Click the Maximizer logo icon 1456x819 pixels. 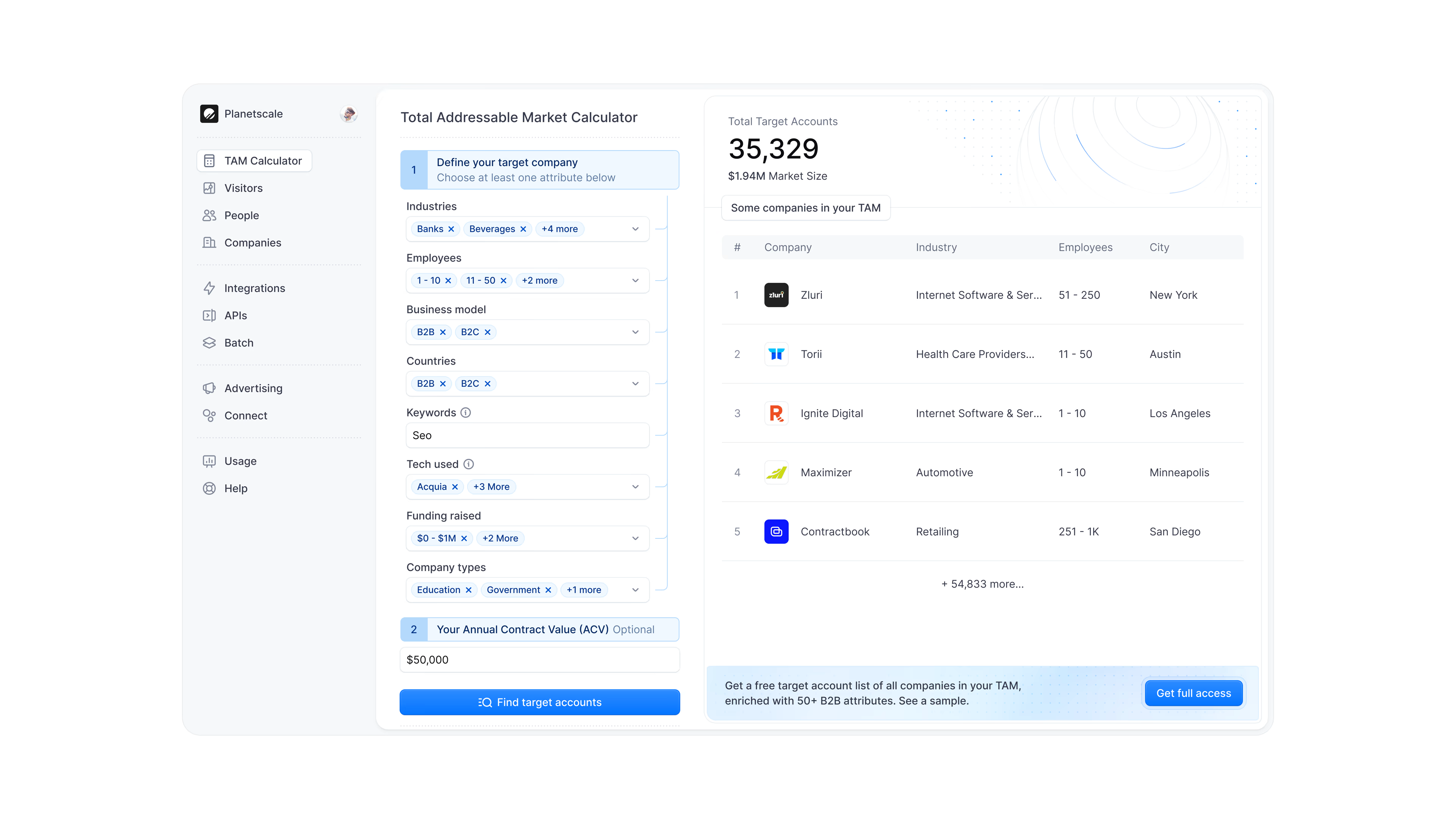tap(776, 472)
